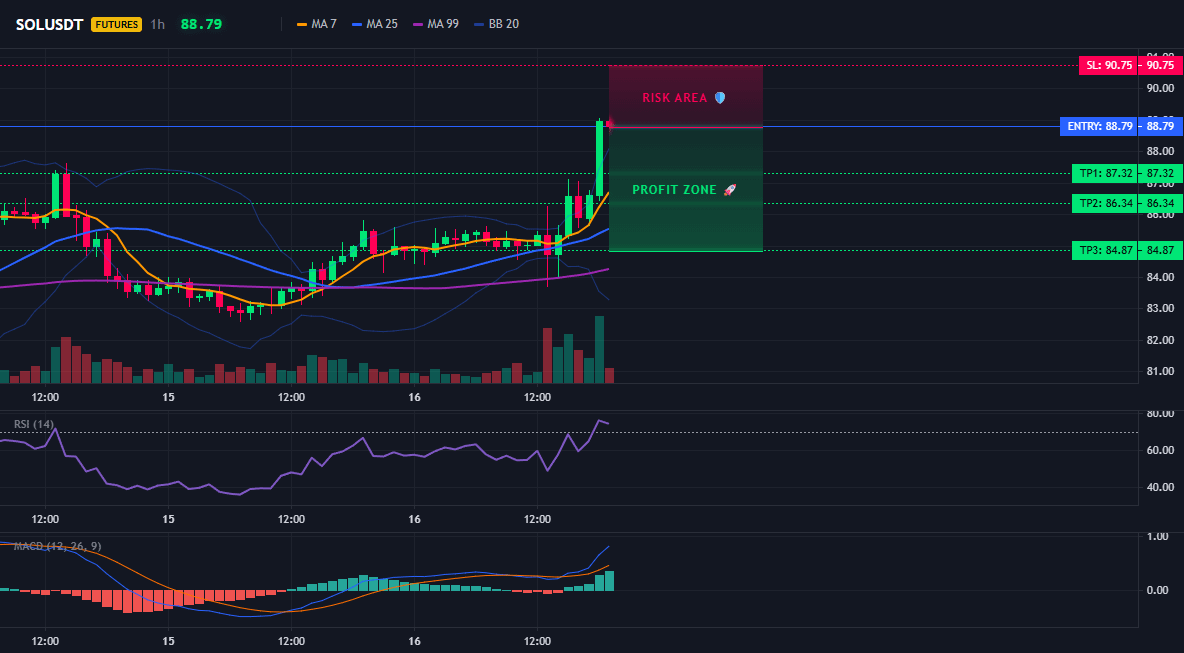Click the 80.00 RSI axis value
1184x653 pixels.
pyautogui.click(x=1161, y=414)
